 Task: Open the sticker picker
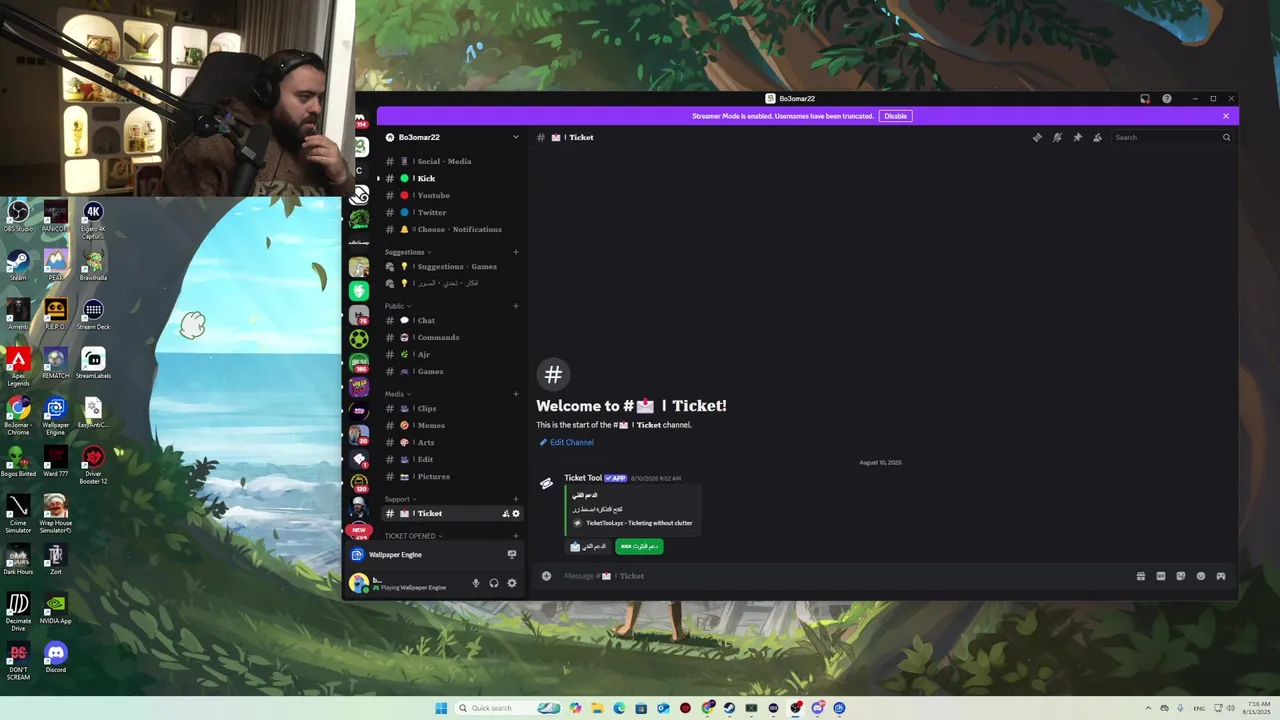[x=1181, y=576]
